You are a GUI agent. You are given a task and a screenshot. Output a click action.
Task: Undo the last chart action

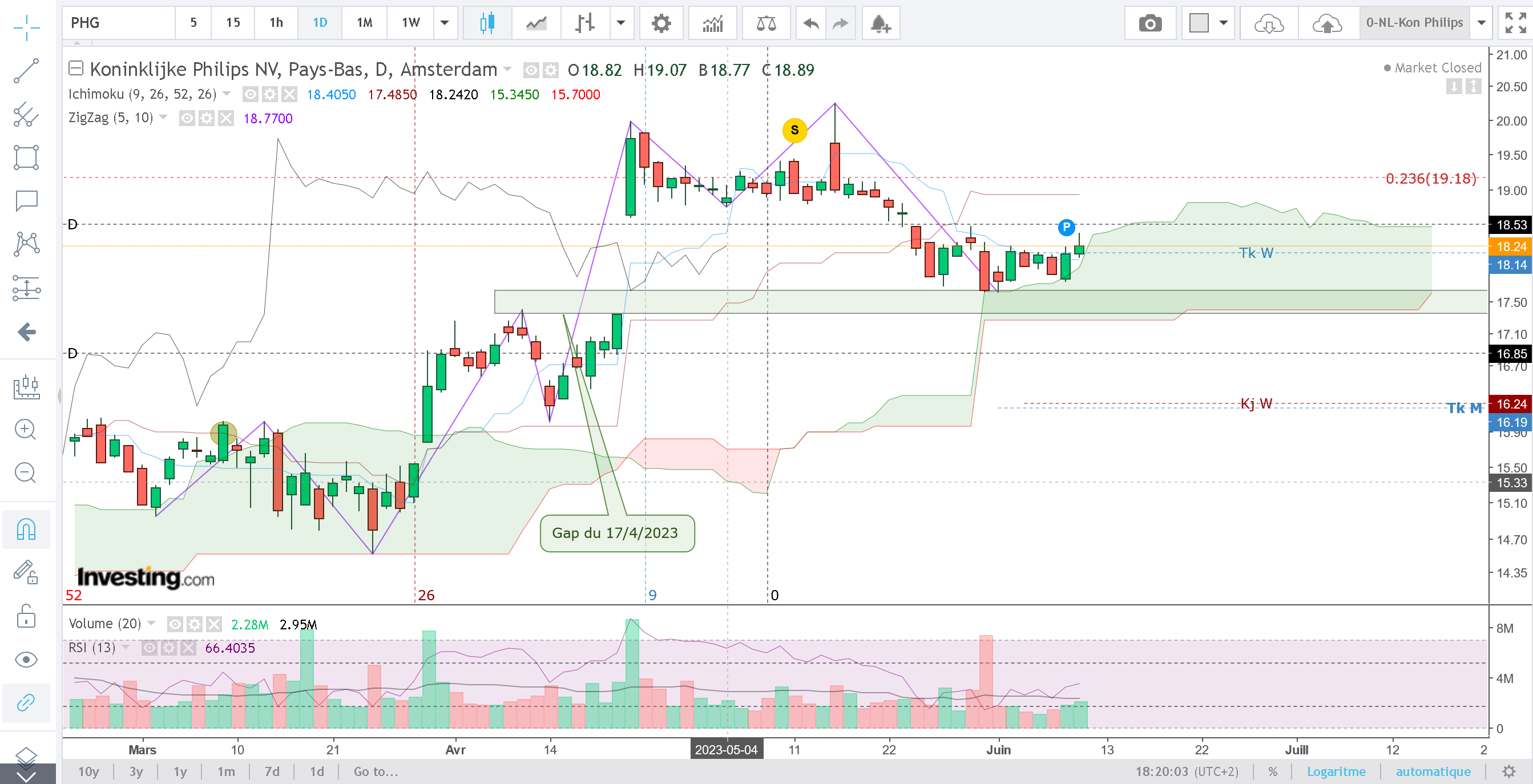pyautogui.click(x=810, y=23)
